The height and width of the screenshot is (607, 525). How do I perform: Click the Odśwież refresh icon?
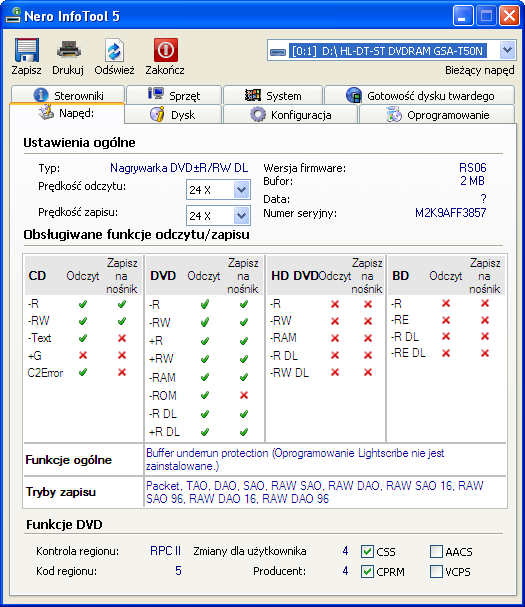coord(114,50)
